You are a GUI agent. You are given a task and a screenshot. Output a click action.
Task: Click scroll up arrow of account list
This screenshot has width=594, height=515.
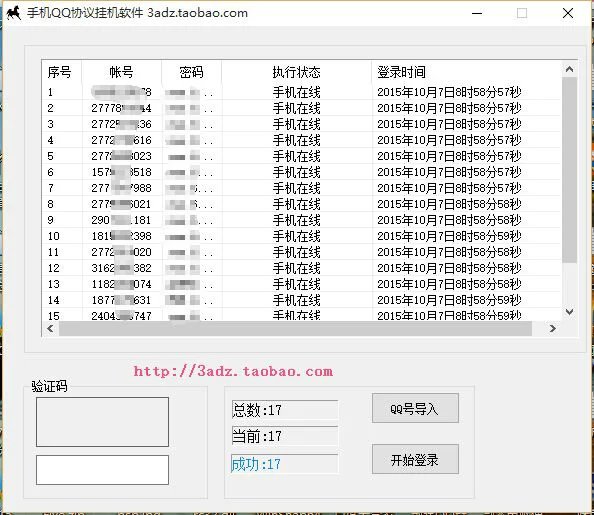click(x=569, y=69)
